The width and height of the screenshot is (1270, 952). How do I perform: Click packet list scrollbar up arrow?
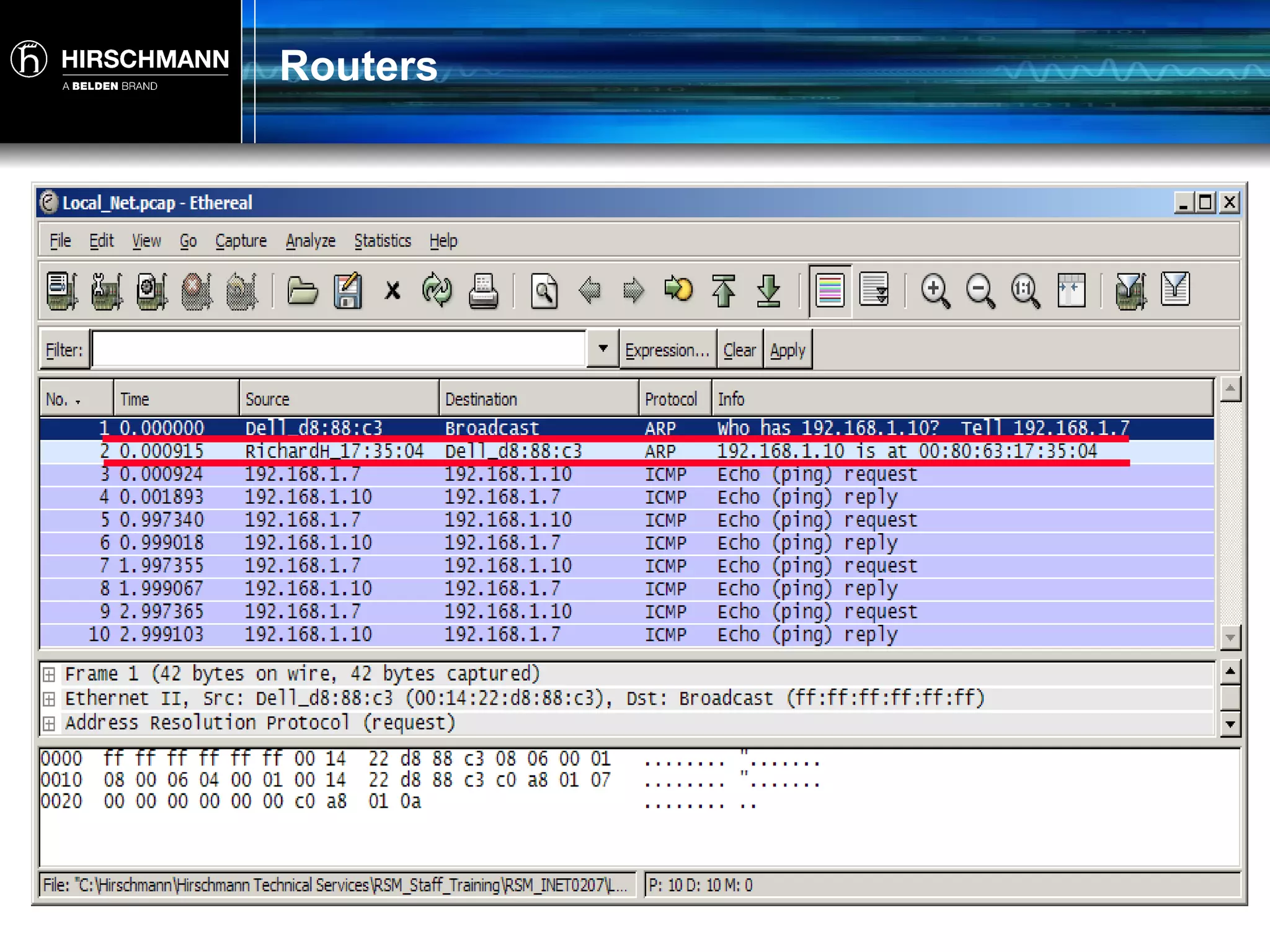point(1230,389)
